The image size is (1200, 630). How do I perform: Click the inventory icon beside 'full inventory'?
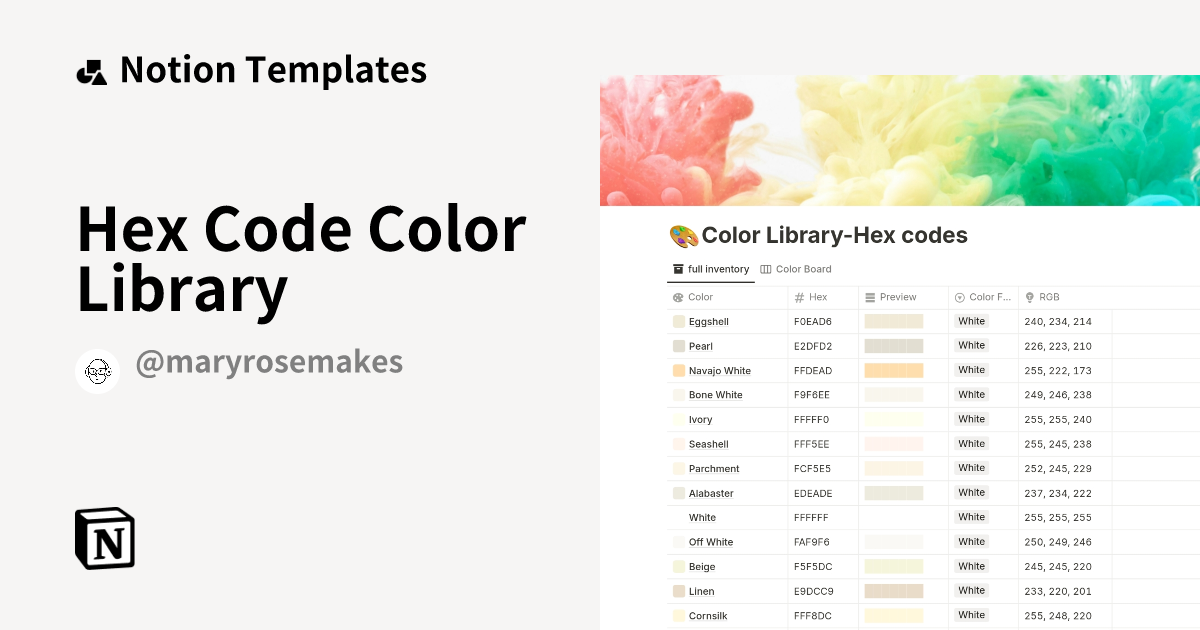tap(678, 269)
